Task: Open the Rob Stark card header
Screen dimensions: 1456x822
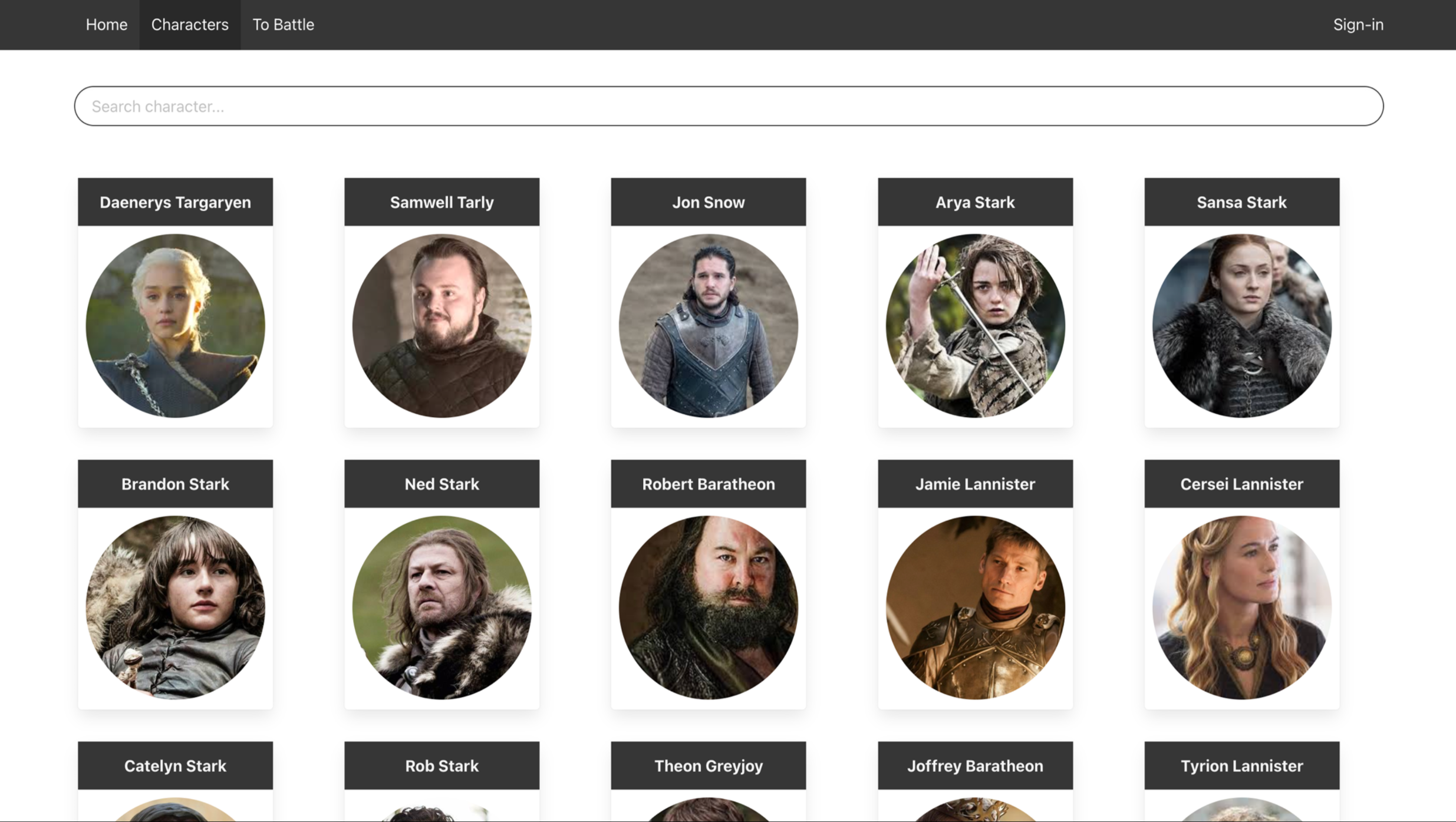Action: click(x=442, y=765)
